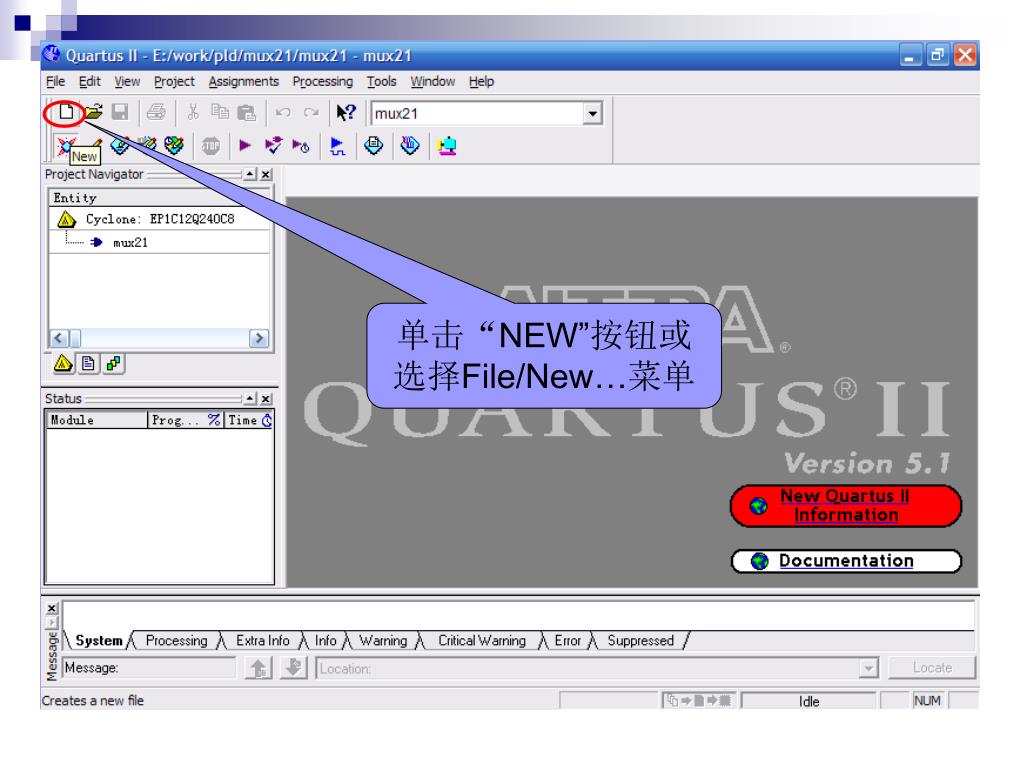Open the Processing menu
Image resolution: width=1024 pixels, height=768 pixels.
tap(323, 82)
